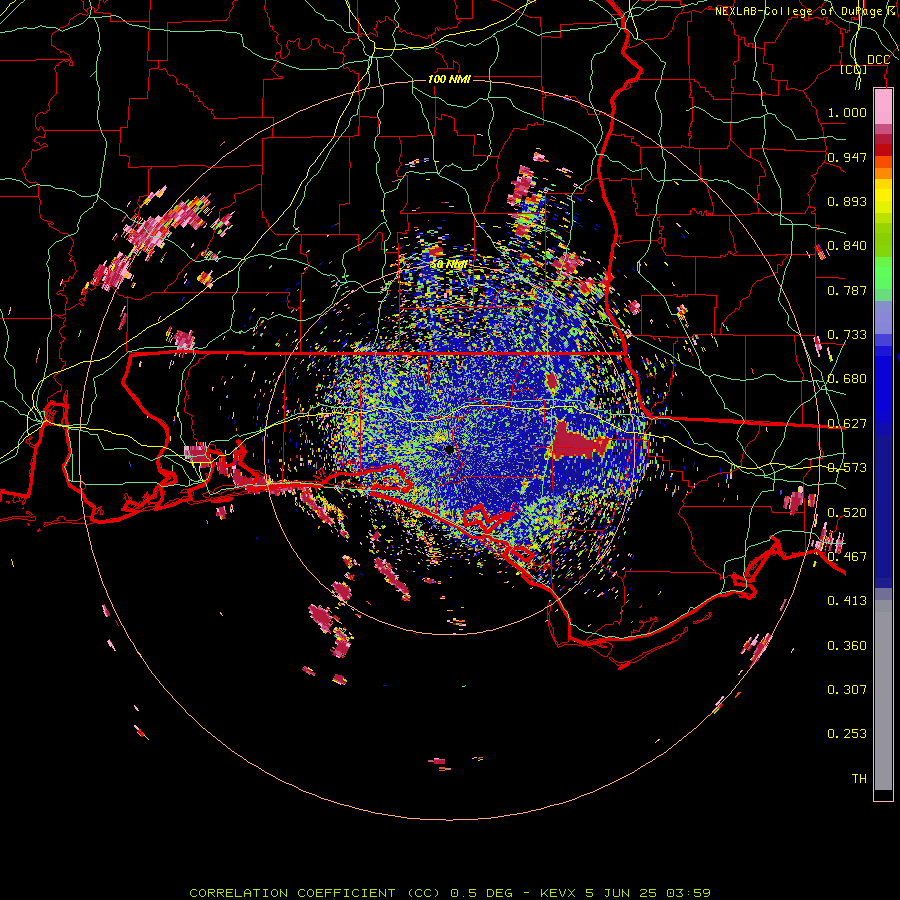The image size is (900, 900).
Task: Select the 0.840 scale value
Action: click(847, 246)
